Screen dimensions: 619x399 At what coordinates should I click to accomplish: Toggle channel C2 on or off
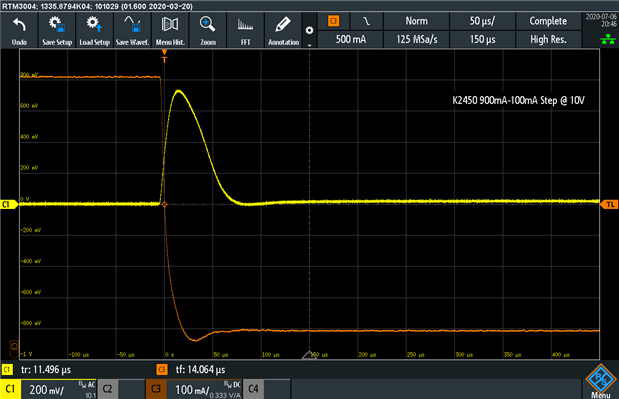(107, 389)
